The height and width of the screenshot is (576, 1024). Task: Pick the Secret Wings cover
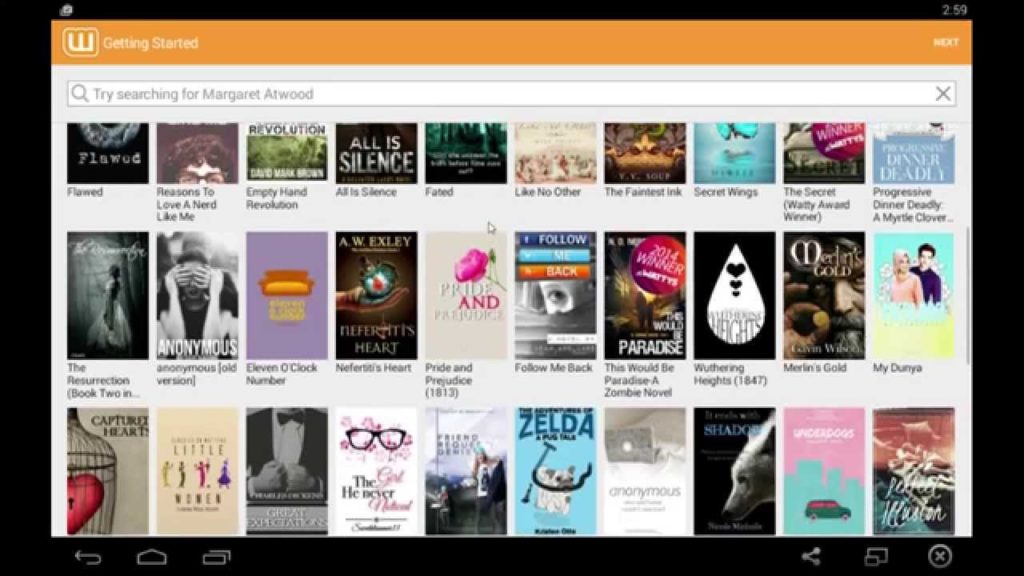click(734, 153)
